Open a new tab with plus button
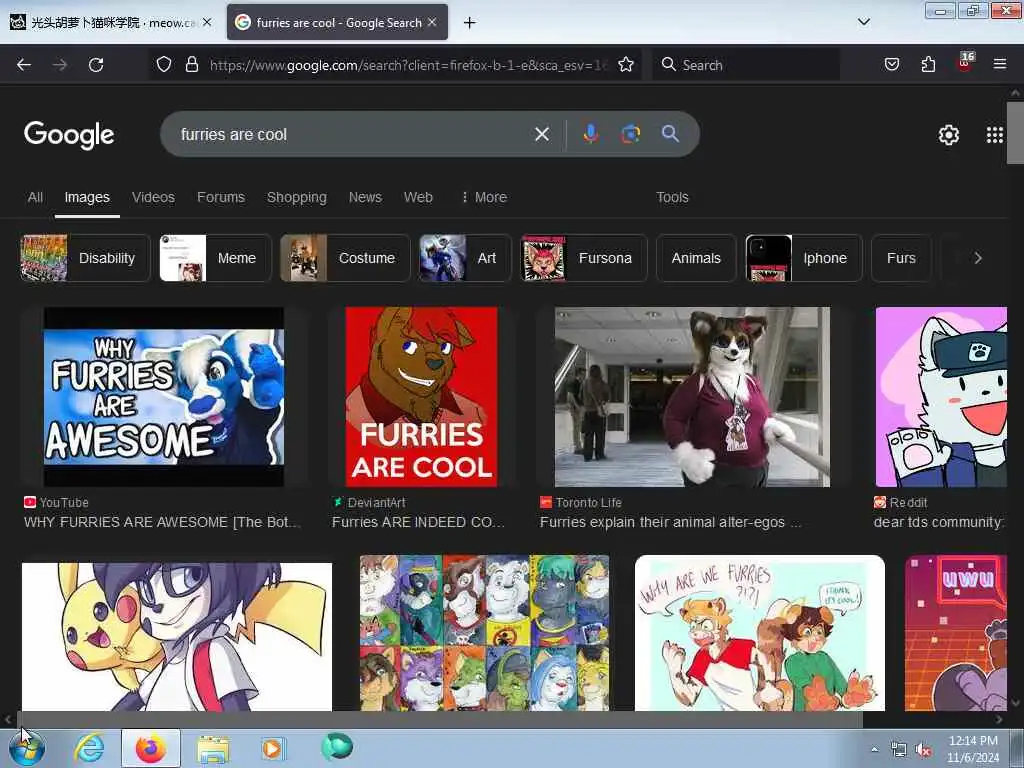 470,23
